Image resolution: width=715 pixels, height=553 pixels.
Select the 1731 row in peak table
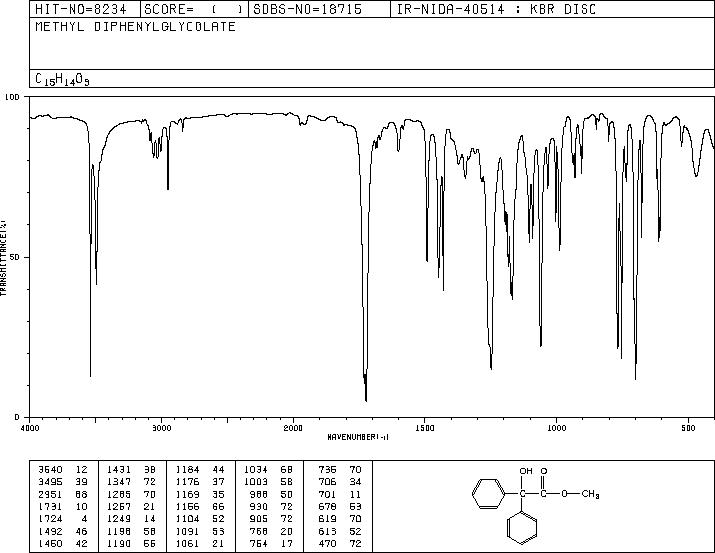[x=63, y=506]
